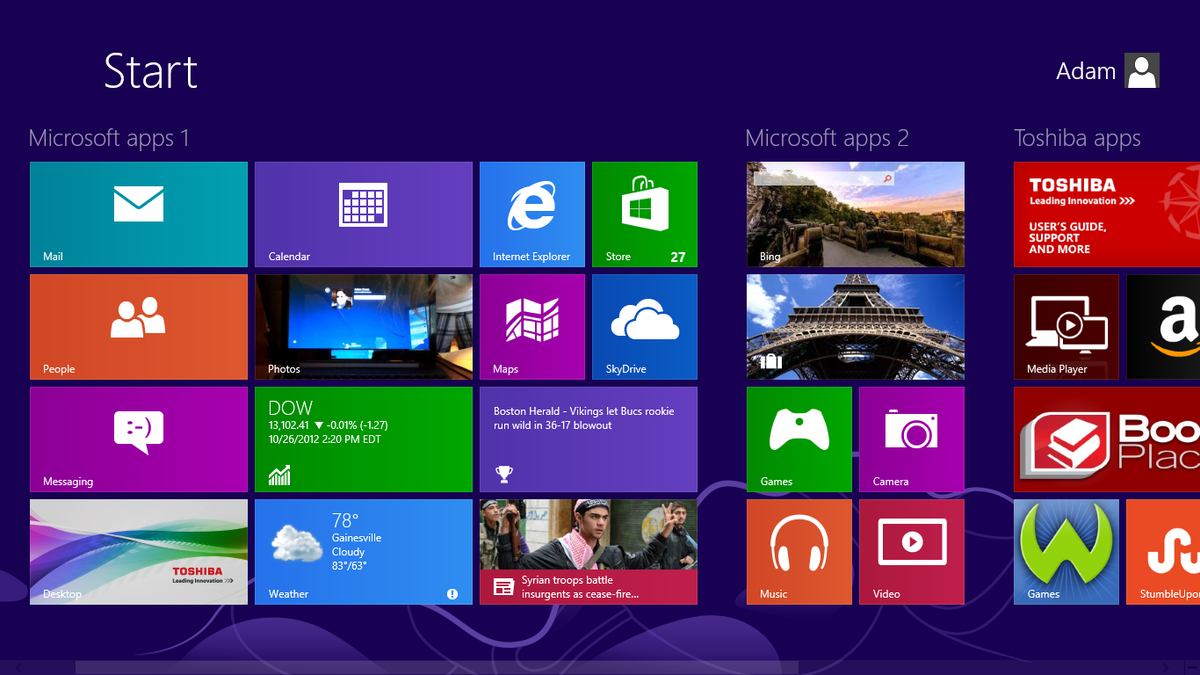Open the Toshiba User's Guide tile
This screenshot has height=675, width=1200.
pyautogui.click(x=1107, y=214)
